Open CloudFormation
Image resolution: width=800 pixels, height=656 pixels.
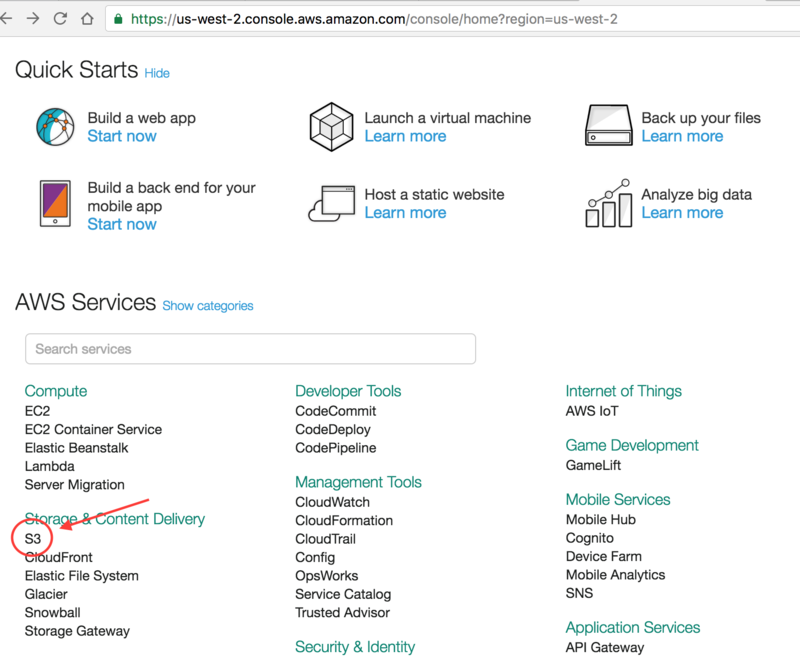[344, 521]
